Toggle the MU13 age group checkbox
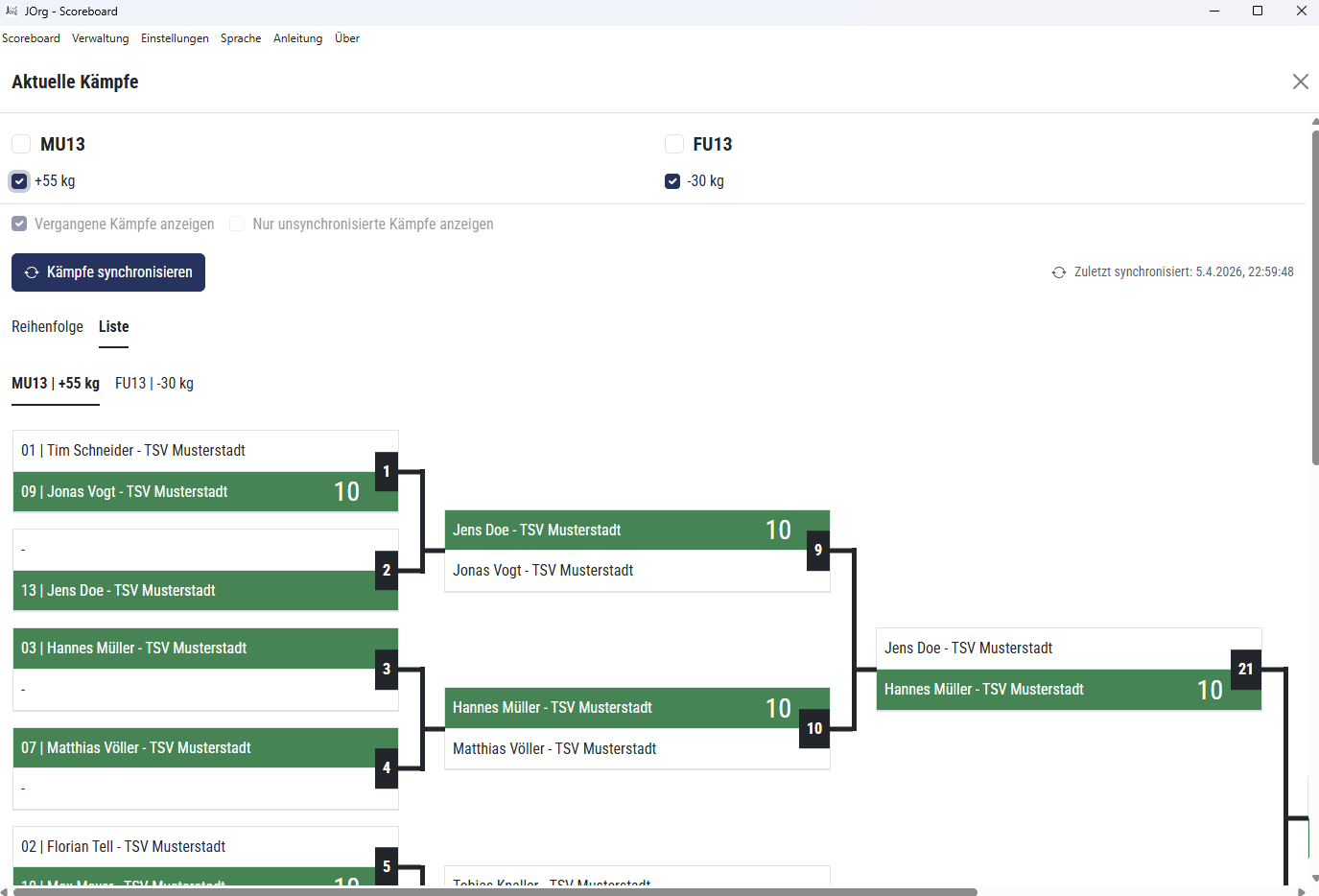1319x896 pixels. (x=21, y=144)
